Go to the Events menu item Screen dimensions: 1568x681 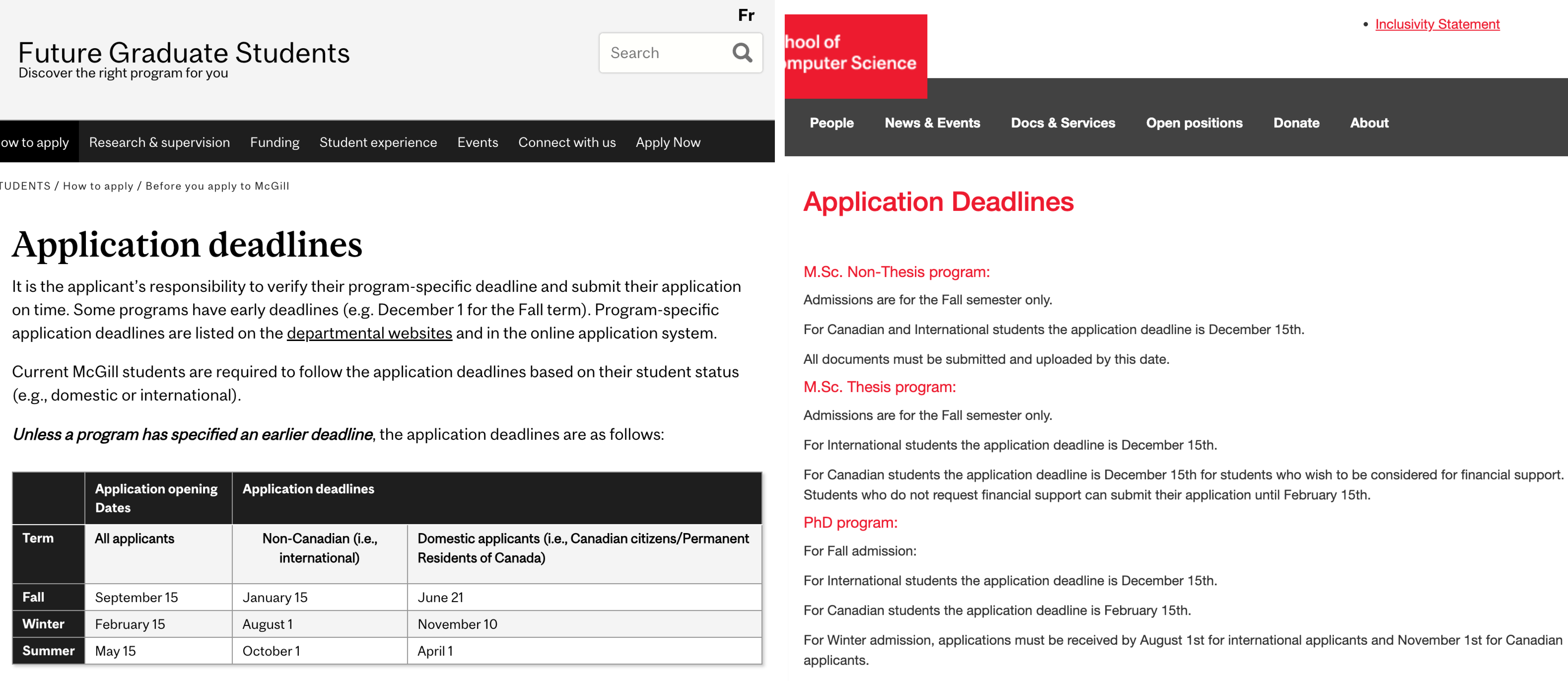point(478,142)
